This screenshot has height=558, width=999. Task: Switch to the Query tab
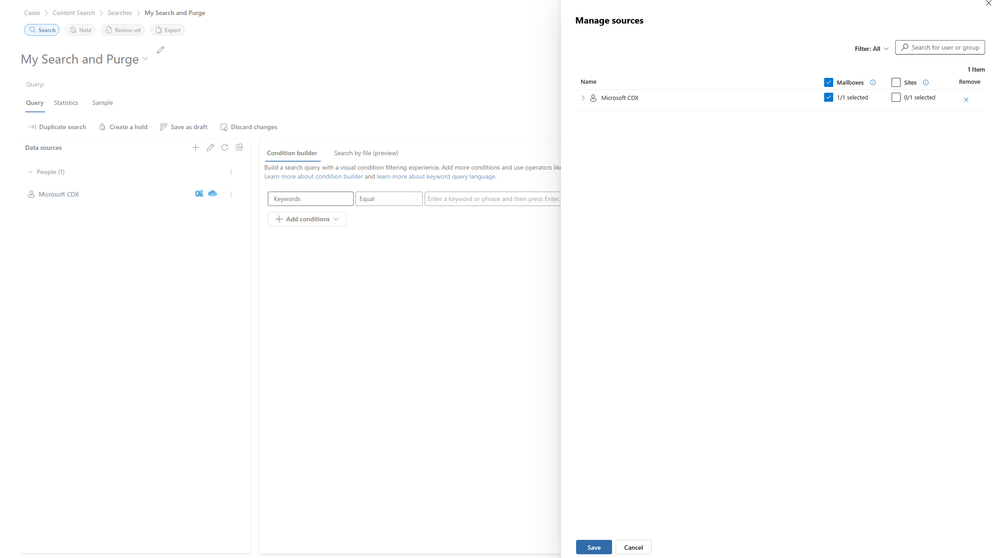tap(34, 103)
